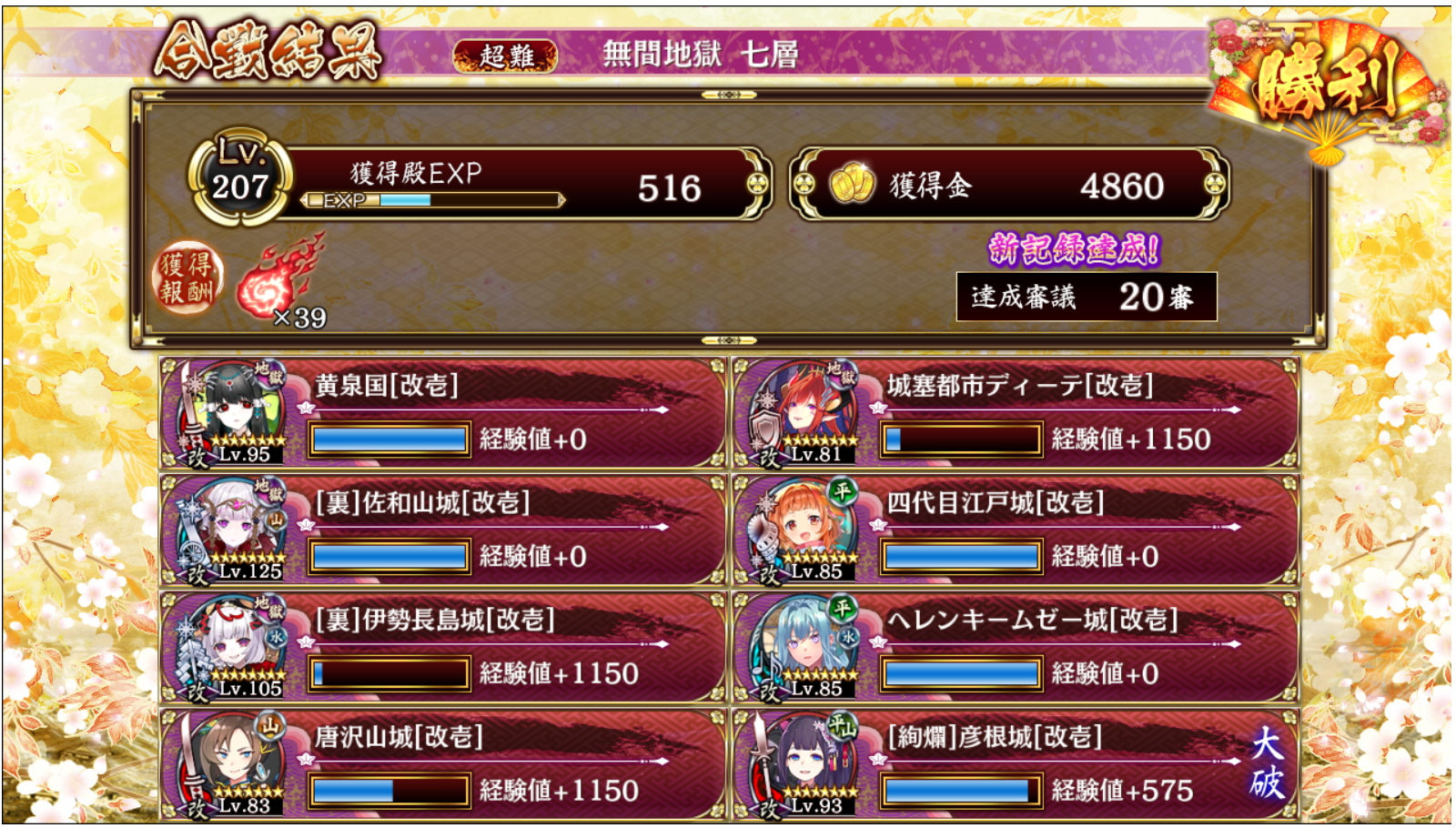
Task: Click 唐沢山城 experience gauge bar
Action: 389,791
